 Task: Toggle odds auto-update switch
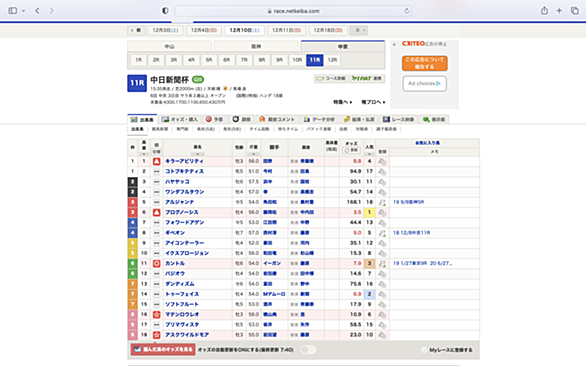tap(308, 350)
